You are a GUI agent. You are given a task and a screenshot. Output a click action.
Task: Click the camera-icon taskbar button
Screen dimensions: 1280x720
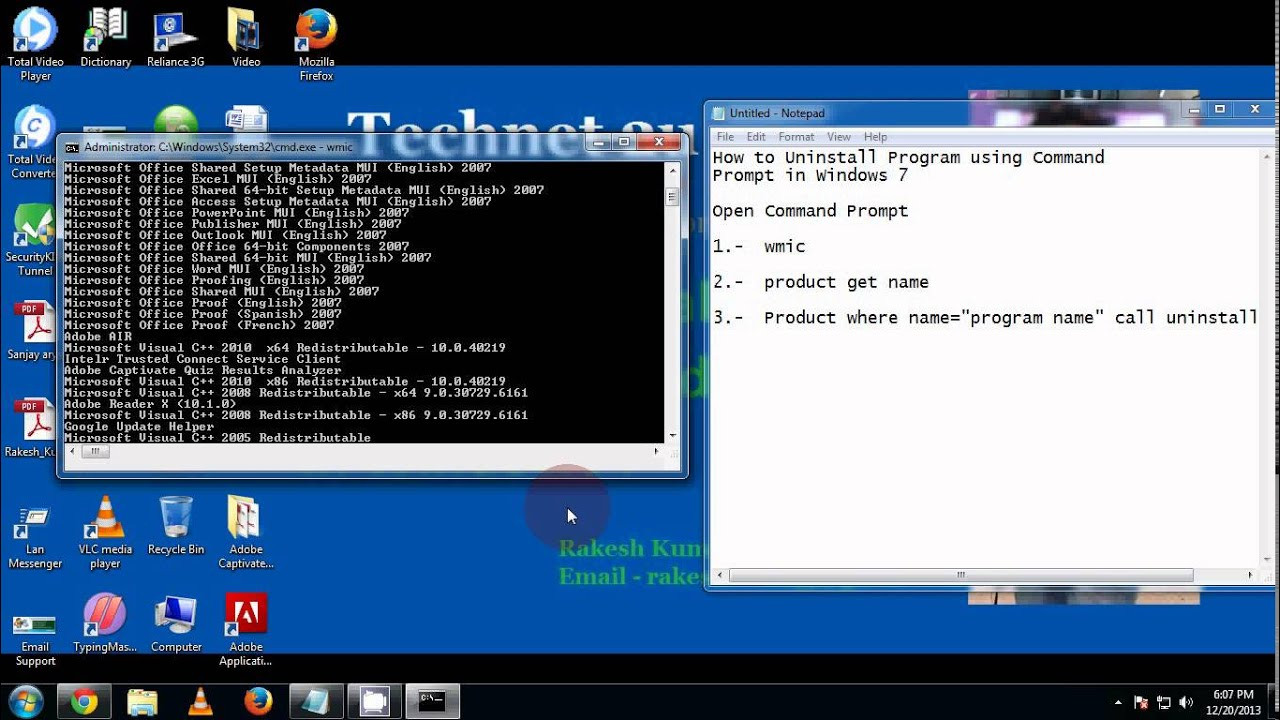374,702
